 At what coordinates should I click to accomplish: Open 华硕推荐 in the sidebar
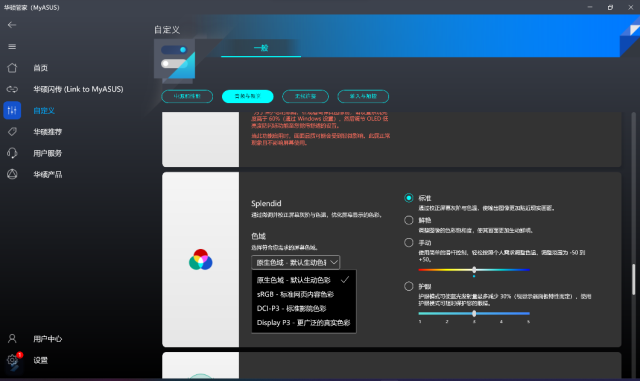(x=48, y=132)
